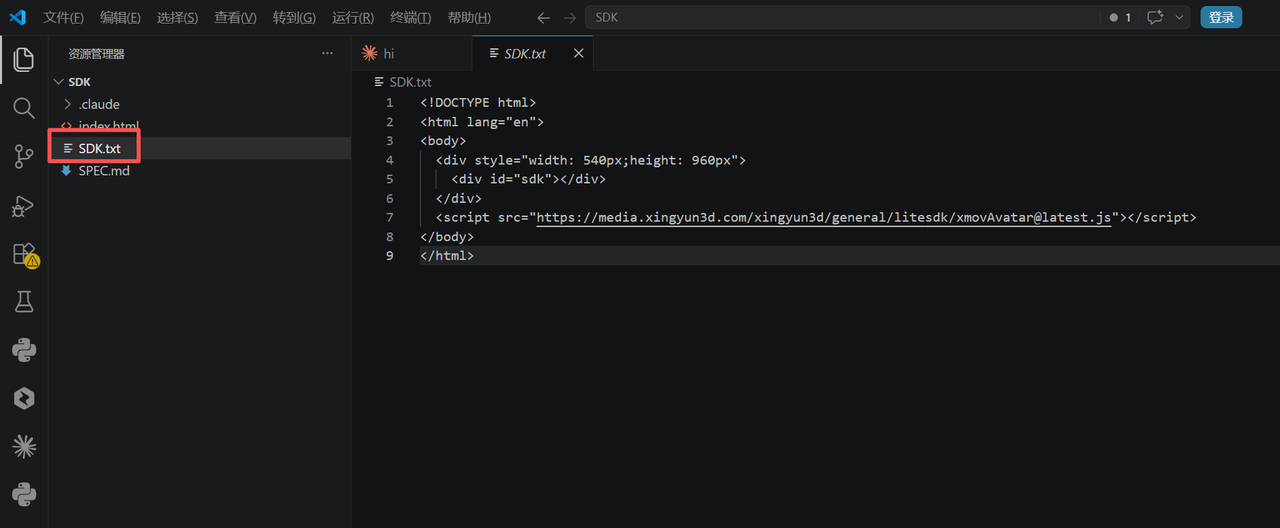Open the Search view magnifier icon
This screenshot has height=528, width=1280.
tap(24, 108)
